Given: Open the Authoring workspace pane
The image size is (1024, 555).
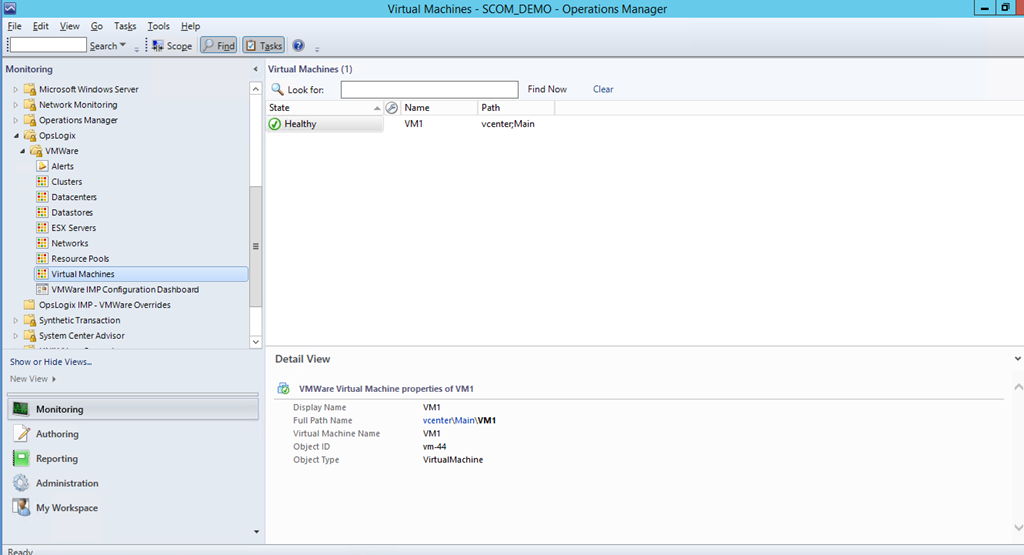Looking at the screenshot, I should [x=57, y=434].
